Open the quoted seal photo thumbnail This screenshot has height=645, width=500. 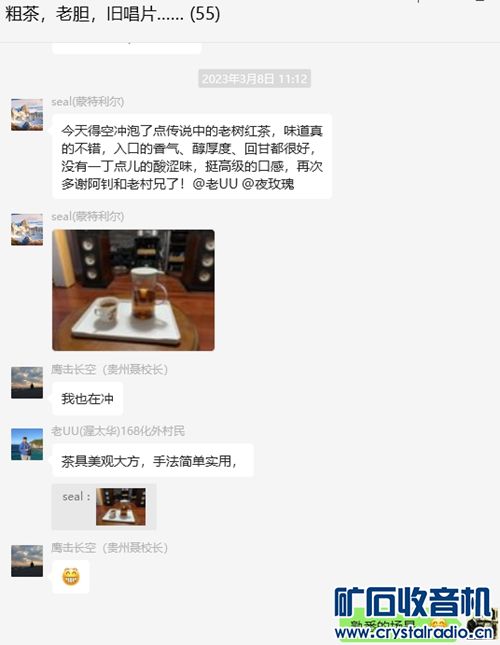(120, 507)
